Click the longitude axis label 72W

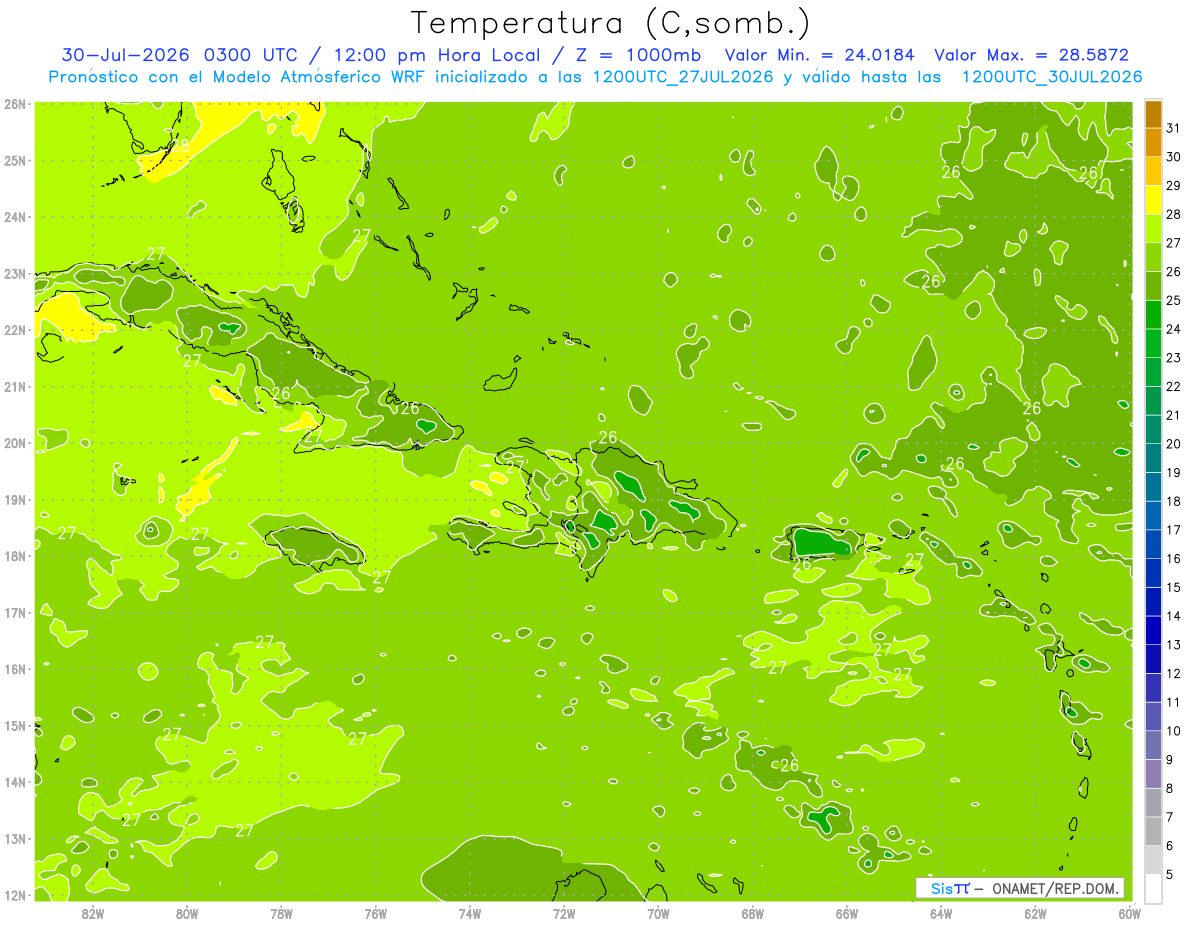pos(564,913)
